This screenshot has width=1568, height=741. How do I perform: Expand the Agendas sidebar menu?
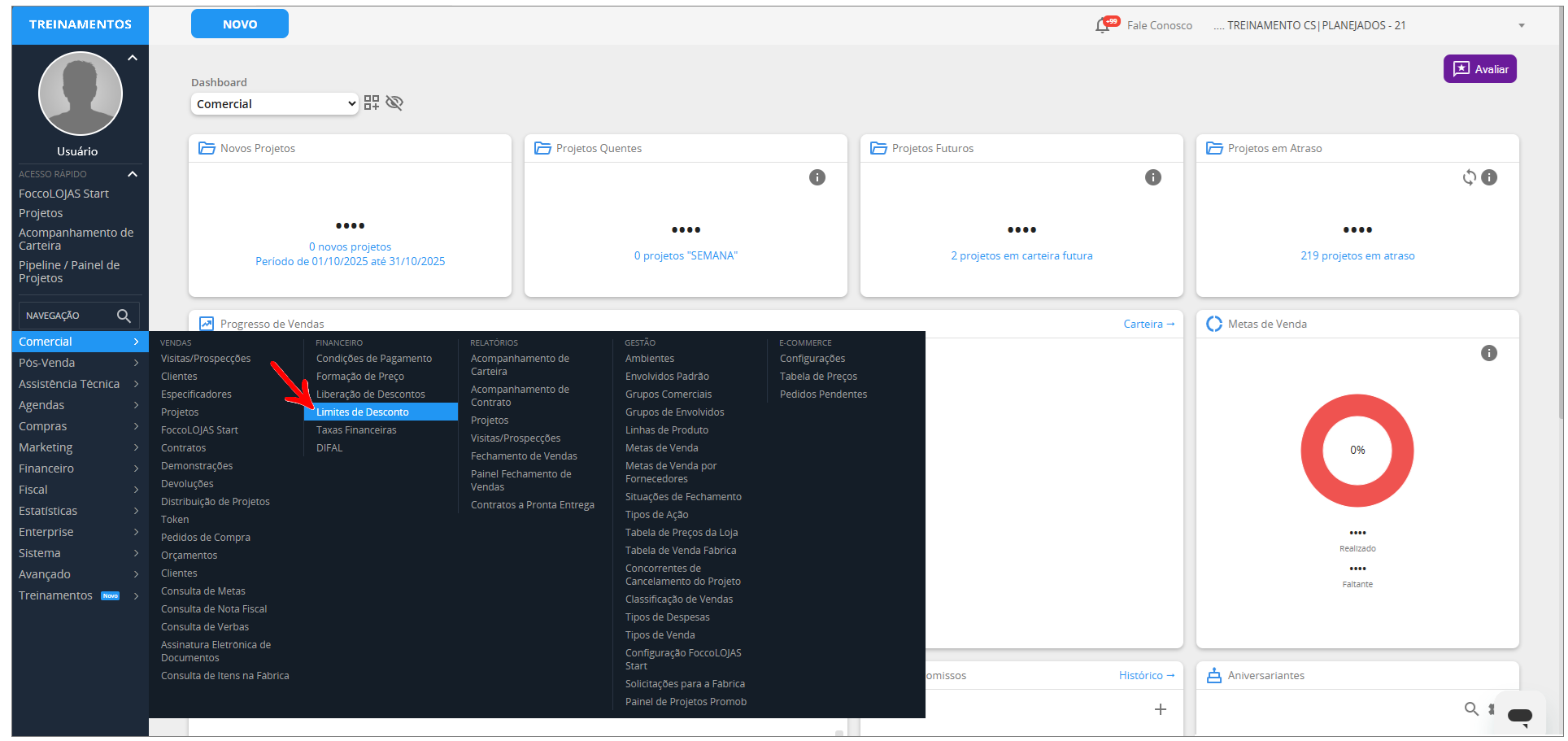click(x=80, y=405)
